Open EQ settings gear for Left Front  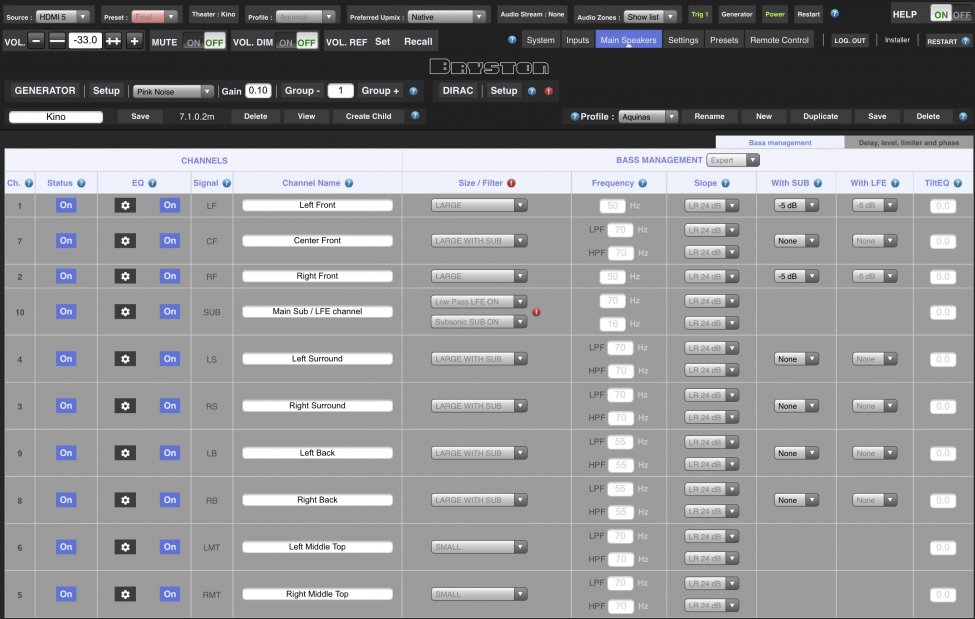(125, 205)
